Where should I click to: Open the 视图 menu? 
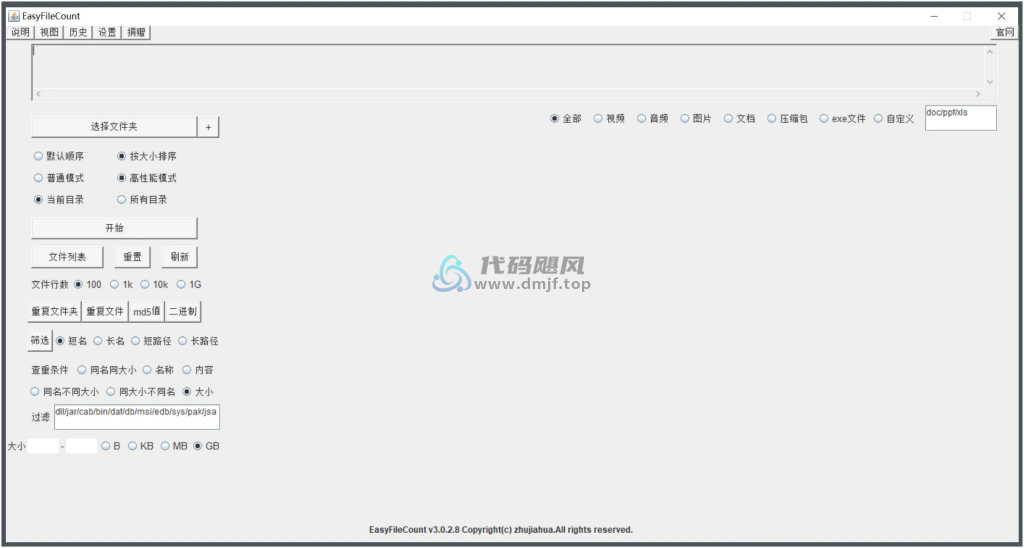pos(49,33)
